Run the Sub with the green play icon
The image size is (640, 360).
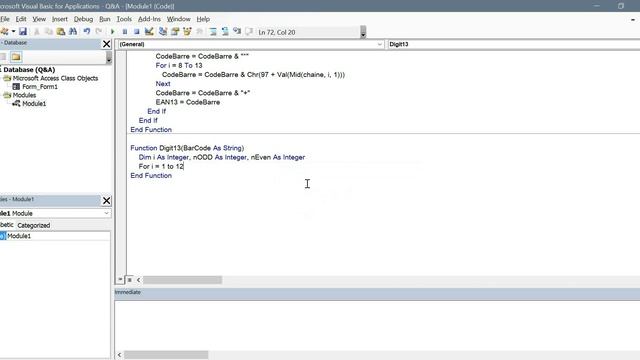coord(112,31)
